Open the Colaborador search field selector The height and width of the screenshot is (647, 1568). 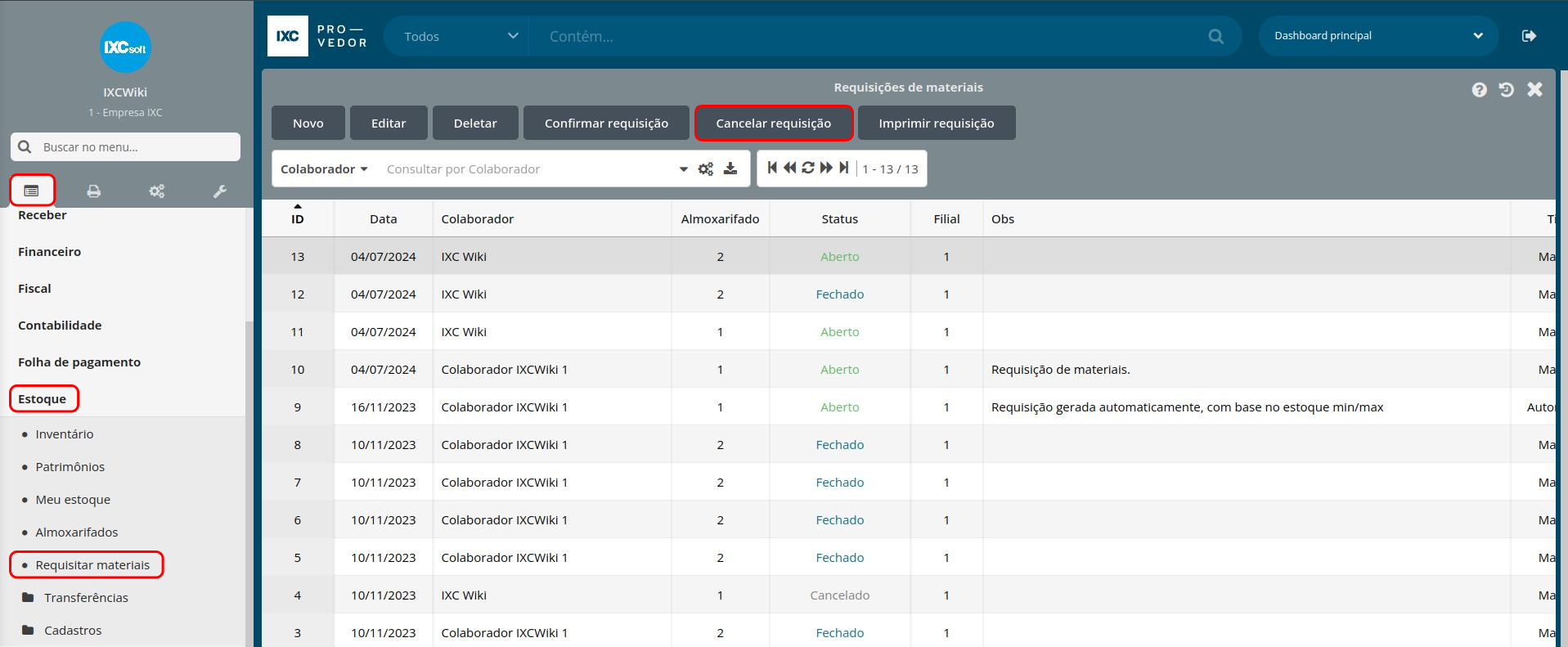point(324,169)
